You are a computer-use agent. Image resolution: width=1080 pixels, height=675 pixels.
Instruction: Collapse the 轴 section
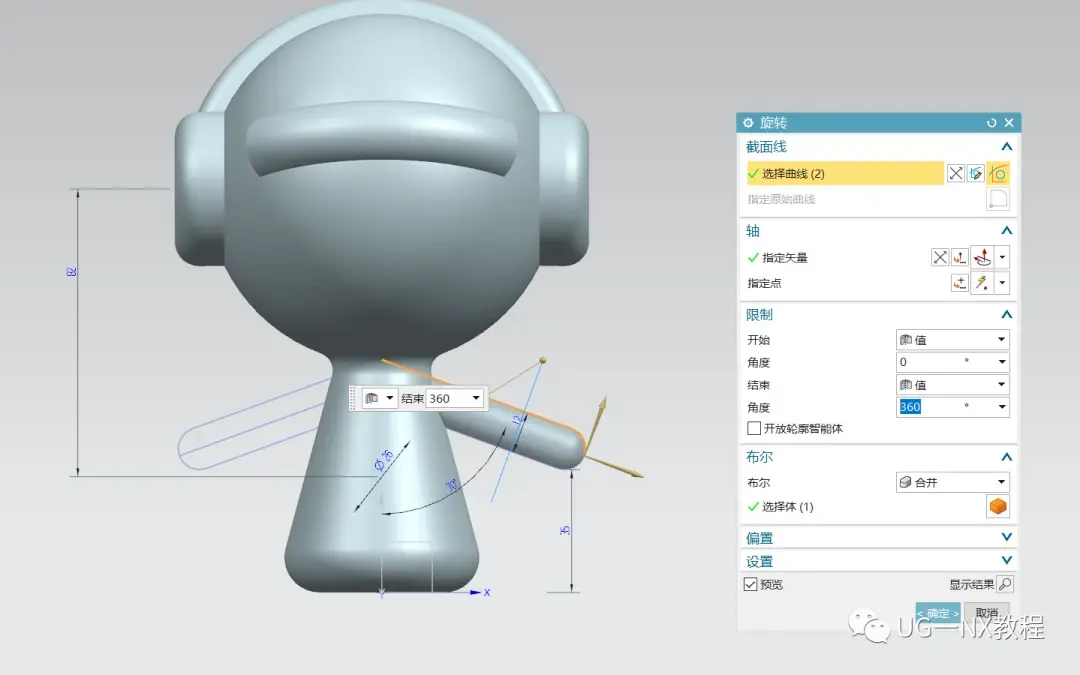(1006, 231)
